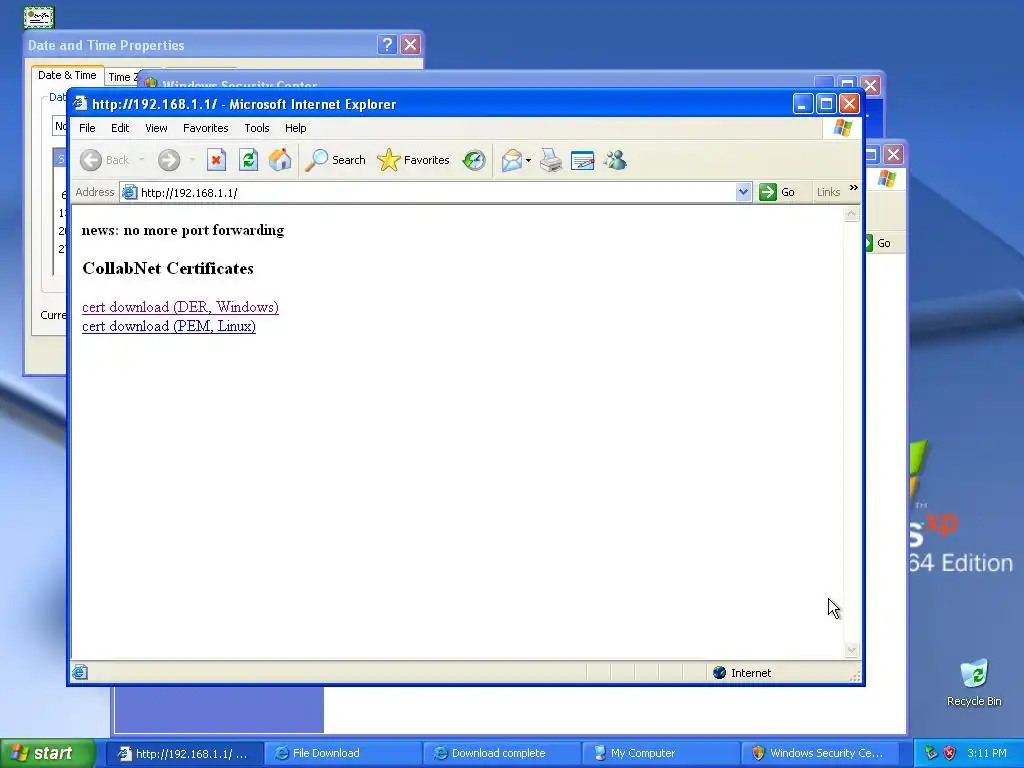
Task: Click the scrollbar up arrow in IE
Action: click(851, 214)
